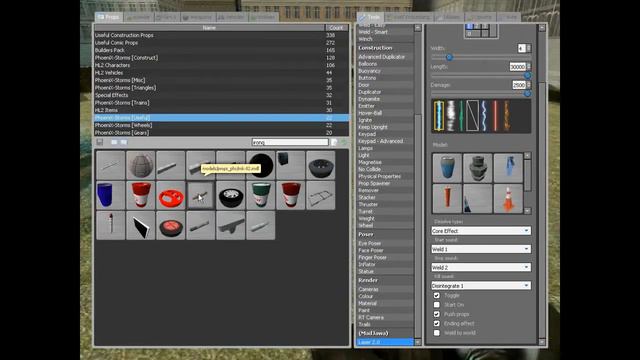Screen dimensions: 640x360
Task: Select the black flat panel prop
Action: pos(140,225)
